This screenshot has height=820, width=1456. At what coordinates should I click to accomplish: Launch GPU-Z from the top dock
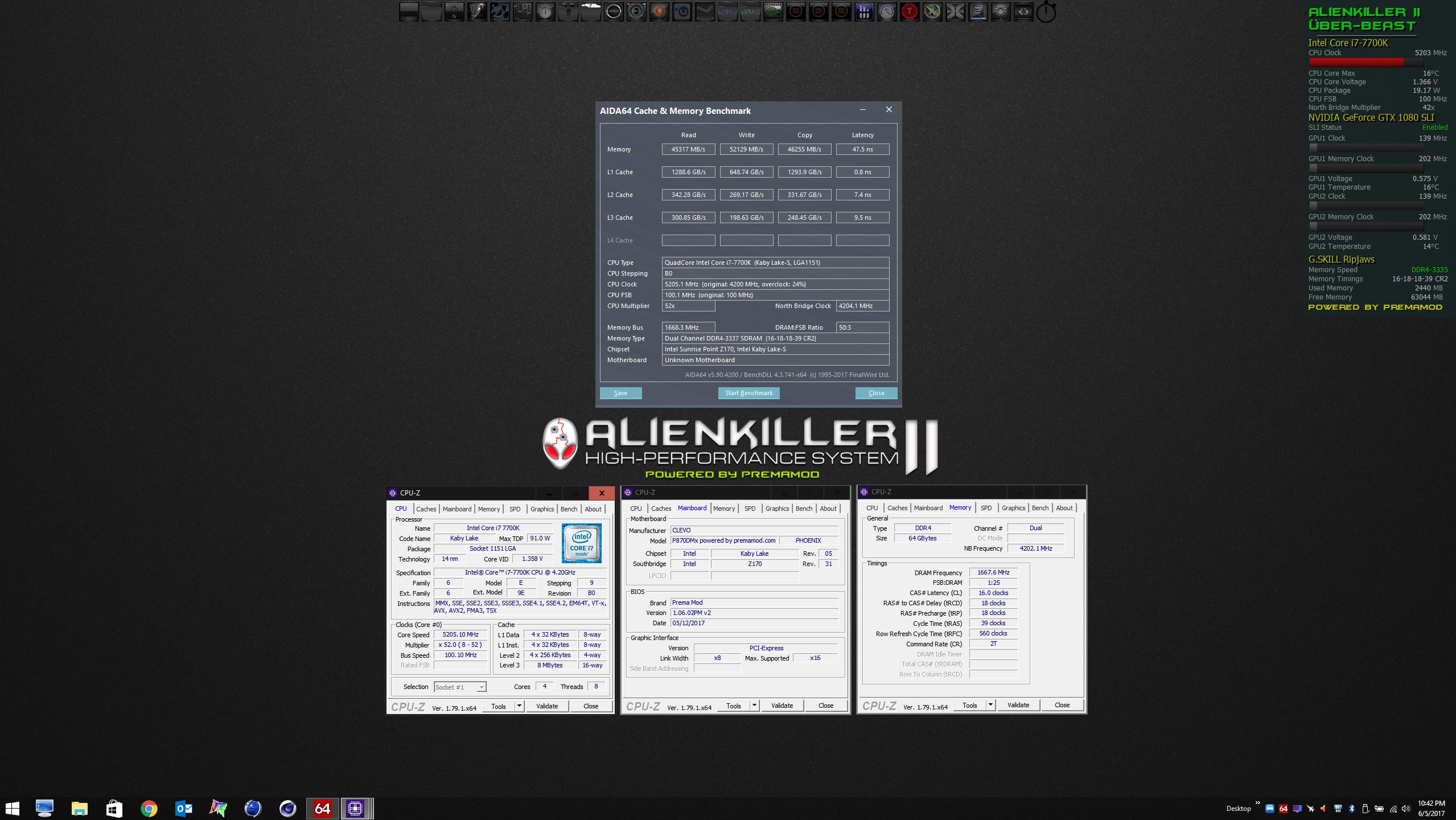pyautogui.click(x=750, y=11)
